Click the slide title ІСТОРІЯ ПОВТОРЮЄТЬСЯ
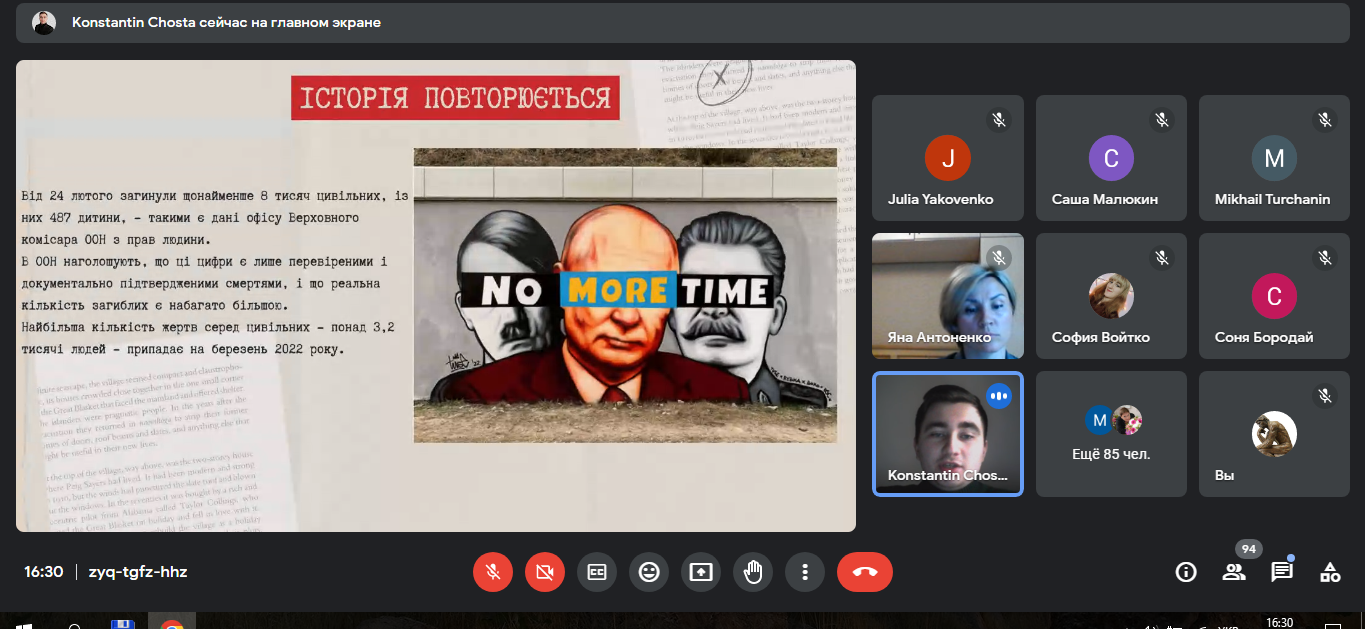The image size is (1365, 629). [x=455, y=98]
